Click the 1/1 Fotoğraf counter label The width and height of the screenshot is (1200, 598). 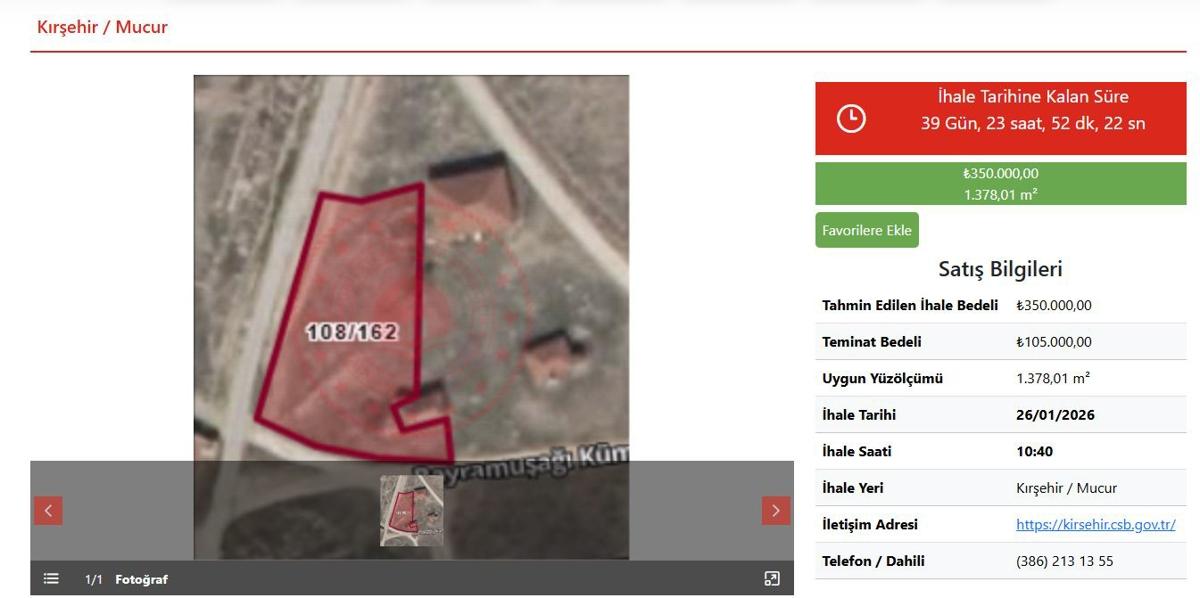click(126, 579)
